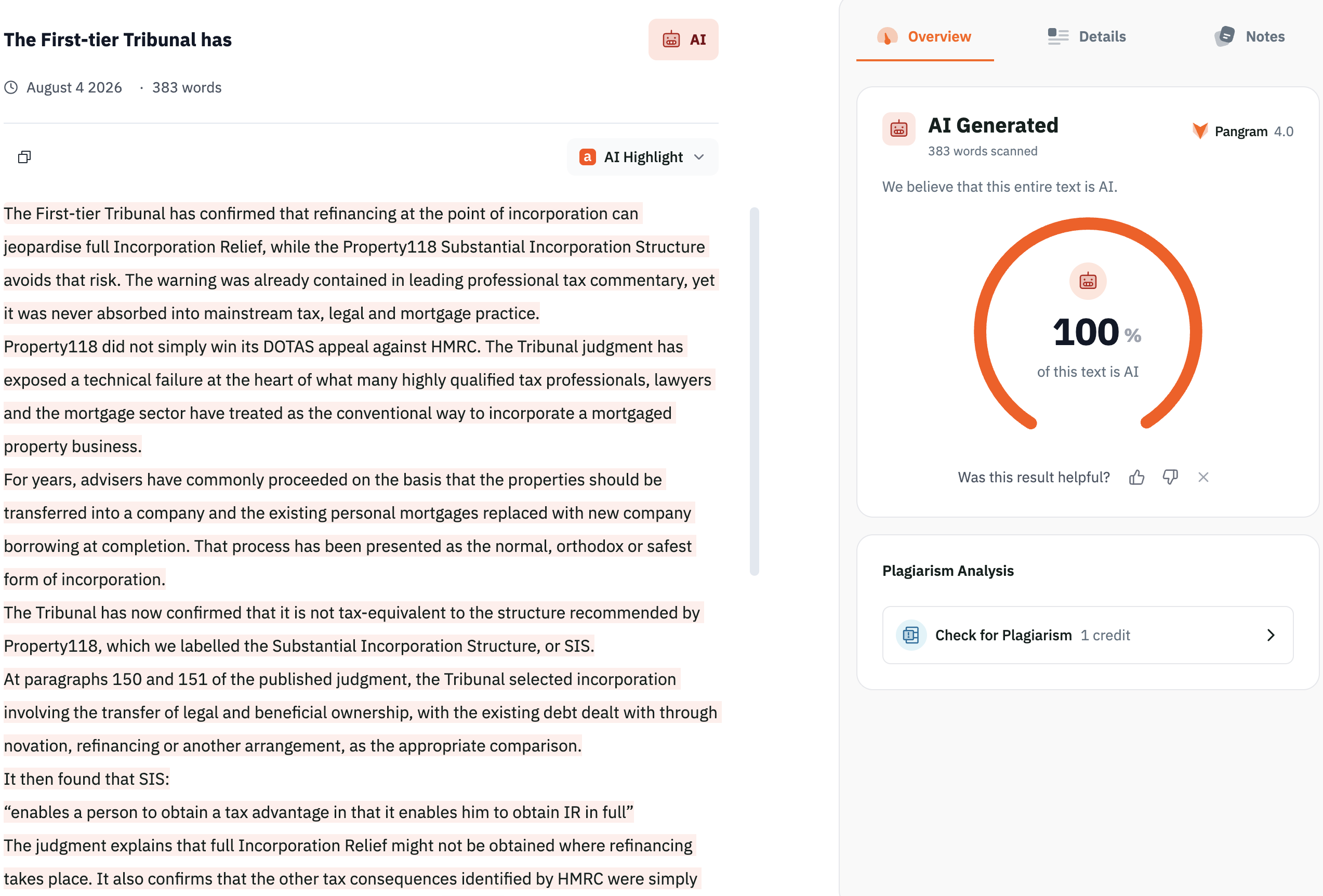
Task: Click '383 words scanned' text
Action: click(983, 151)
